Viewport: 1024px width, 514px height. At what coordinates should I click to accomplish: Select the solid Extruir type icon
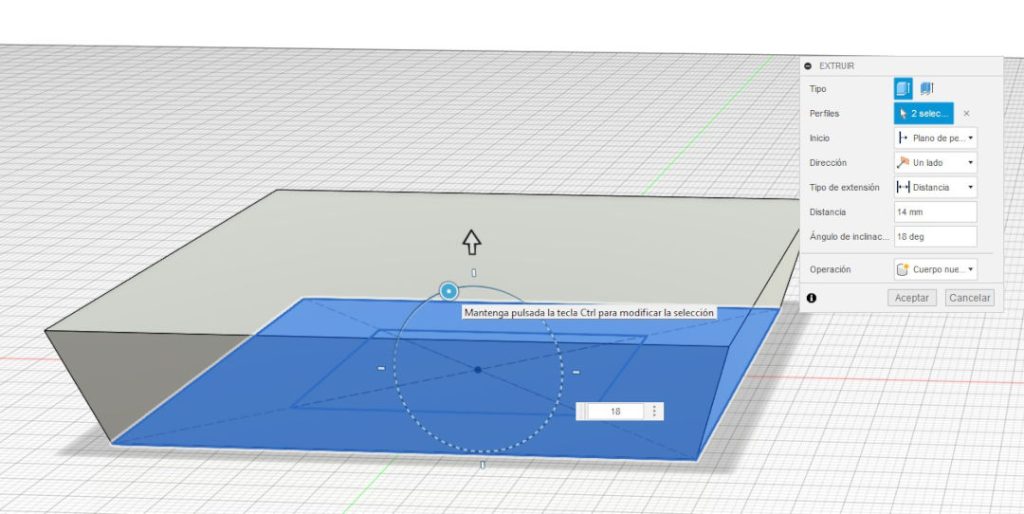coord(903,89)
